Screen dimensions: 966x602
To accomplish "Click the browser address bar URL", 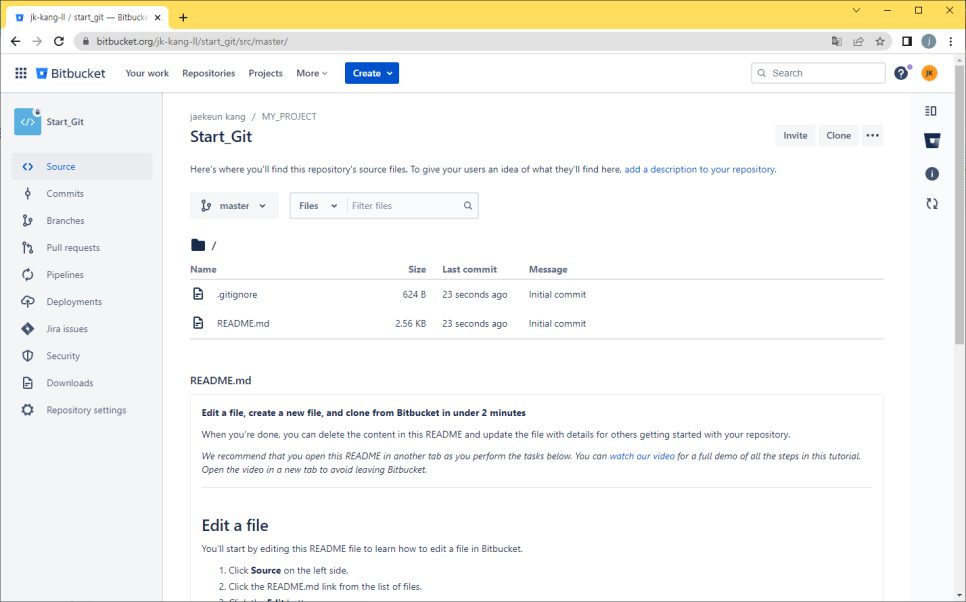I will 192,41.
